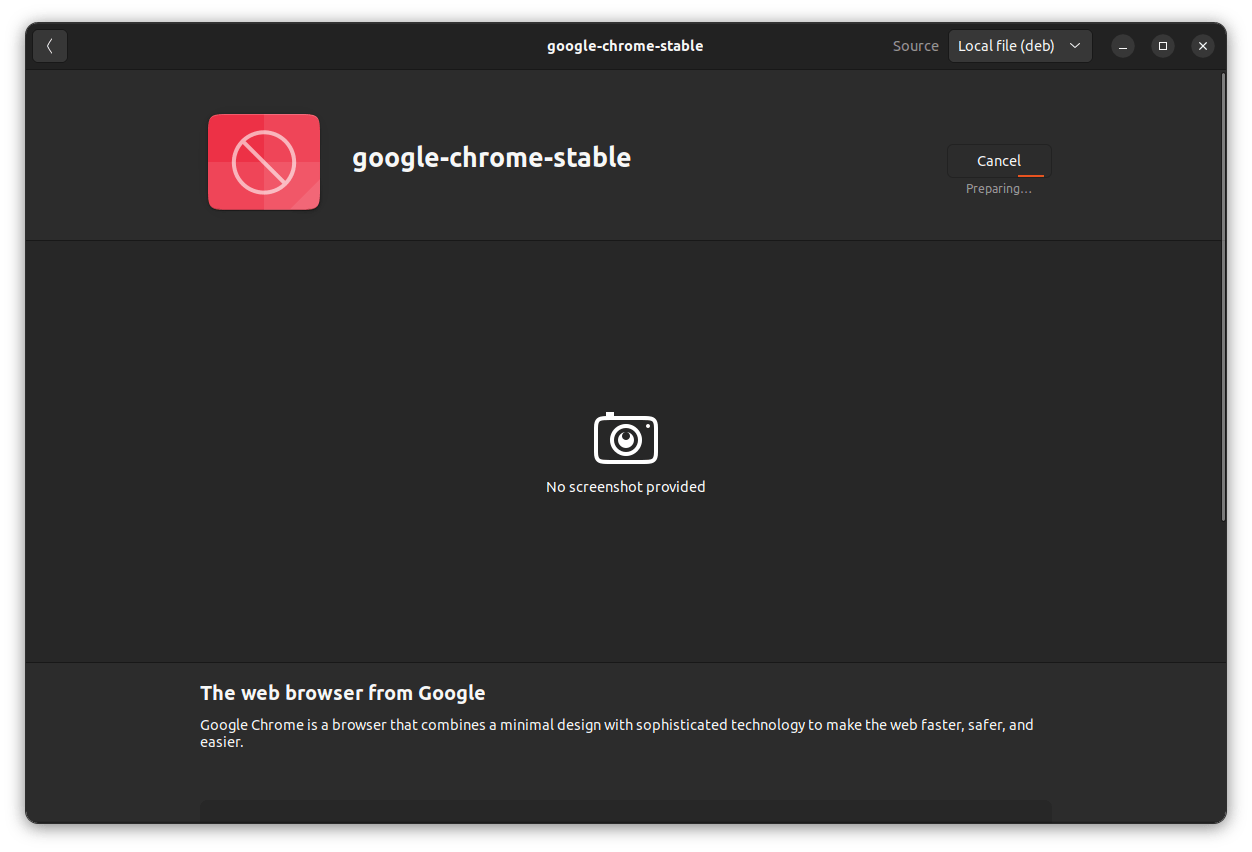The height and width of the screenshot is (852, 1252).
Task: Click the restore window icon
Action: [x=1162, y=46]
